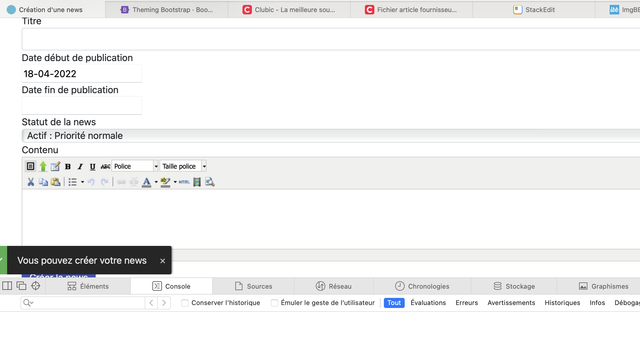
Task: Switch to the StackEdit browser tab
Action: 534,9
